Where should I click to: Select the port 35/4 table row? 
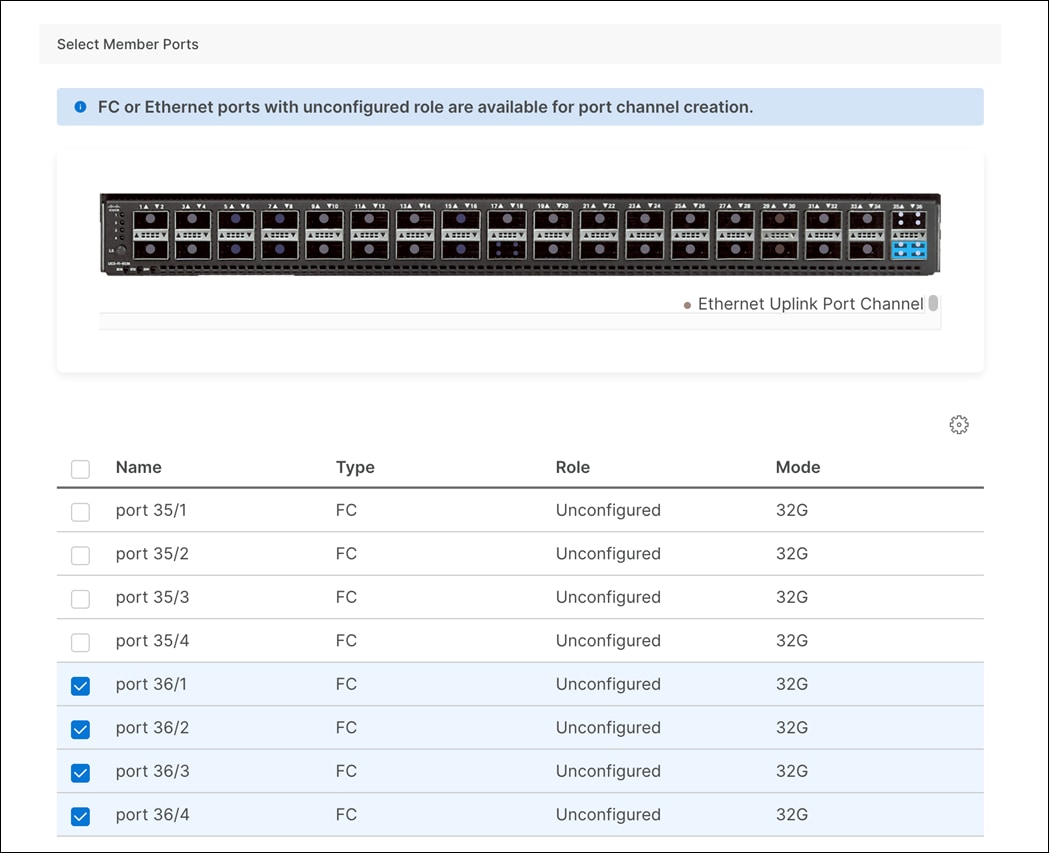tap(400, 641)
